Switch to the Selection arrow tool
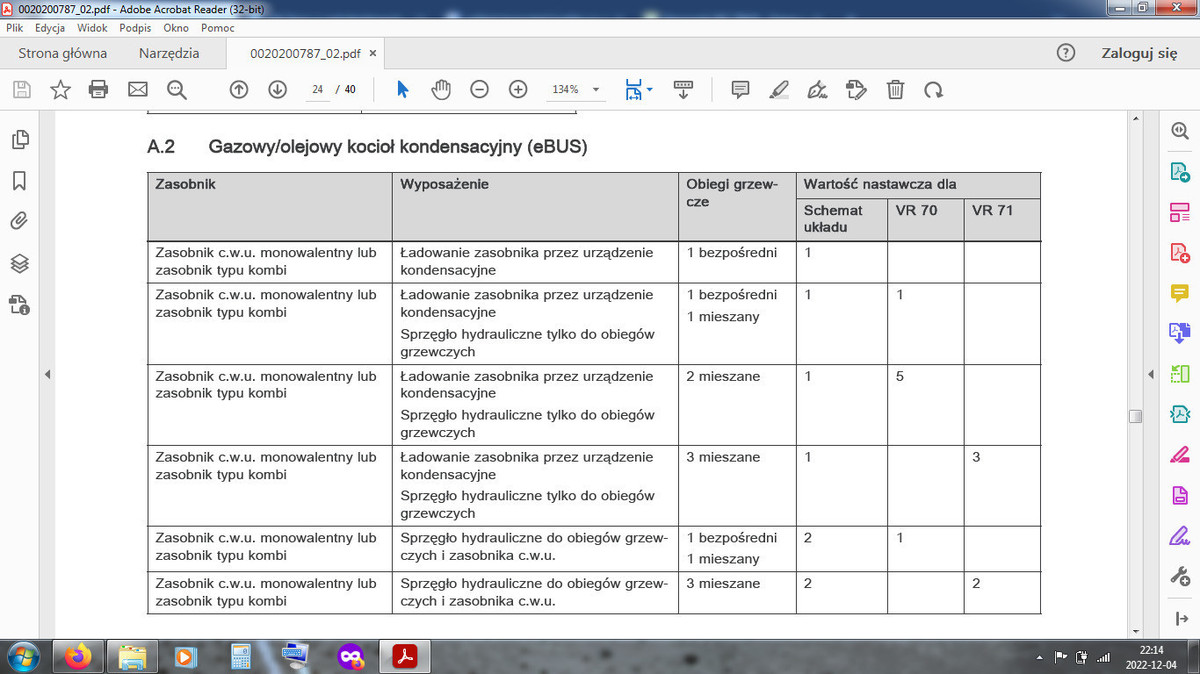 coord(402,89)
